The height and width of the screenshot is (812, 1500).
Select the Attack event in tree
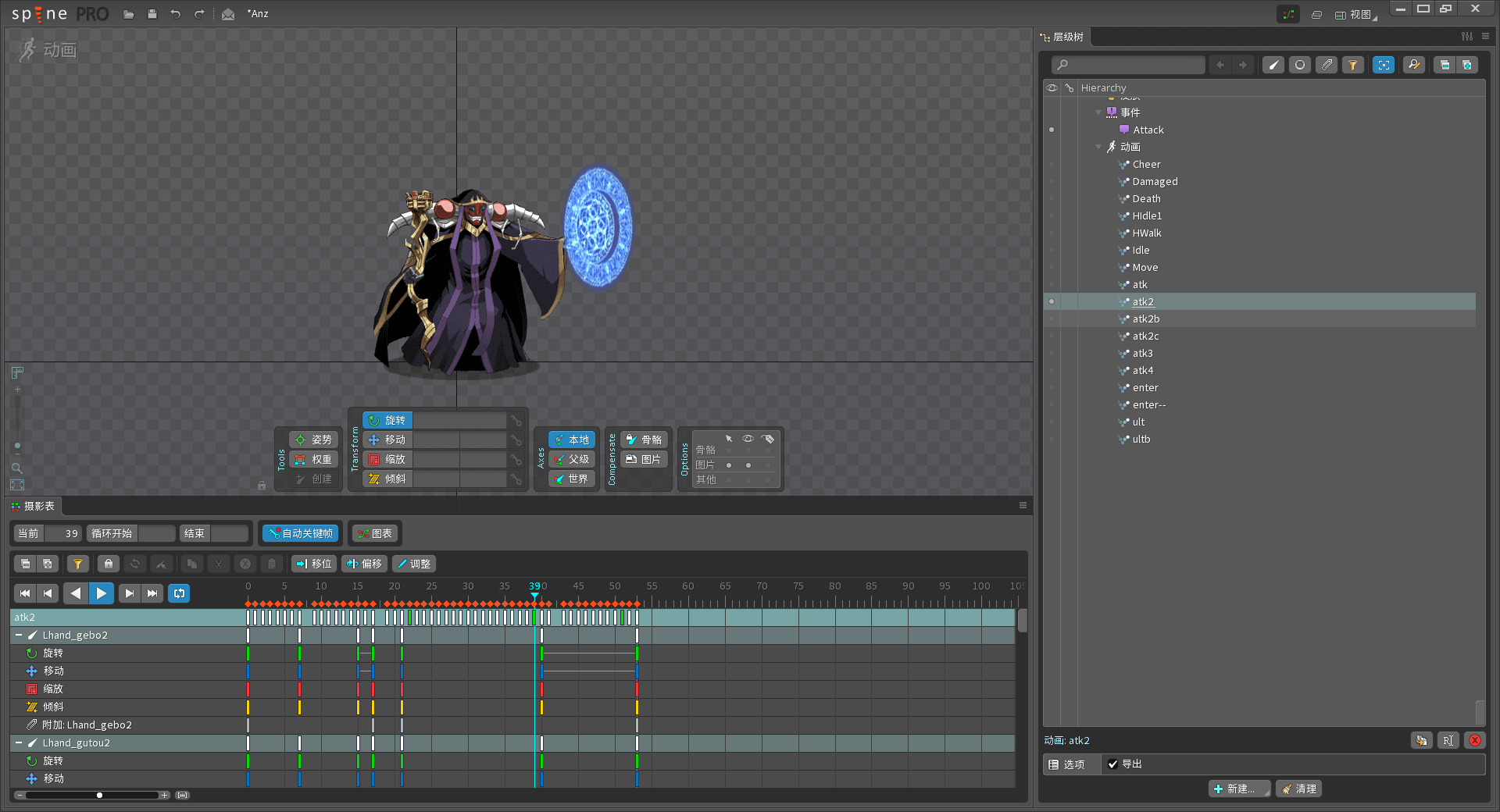click(1148, 130)
